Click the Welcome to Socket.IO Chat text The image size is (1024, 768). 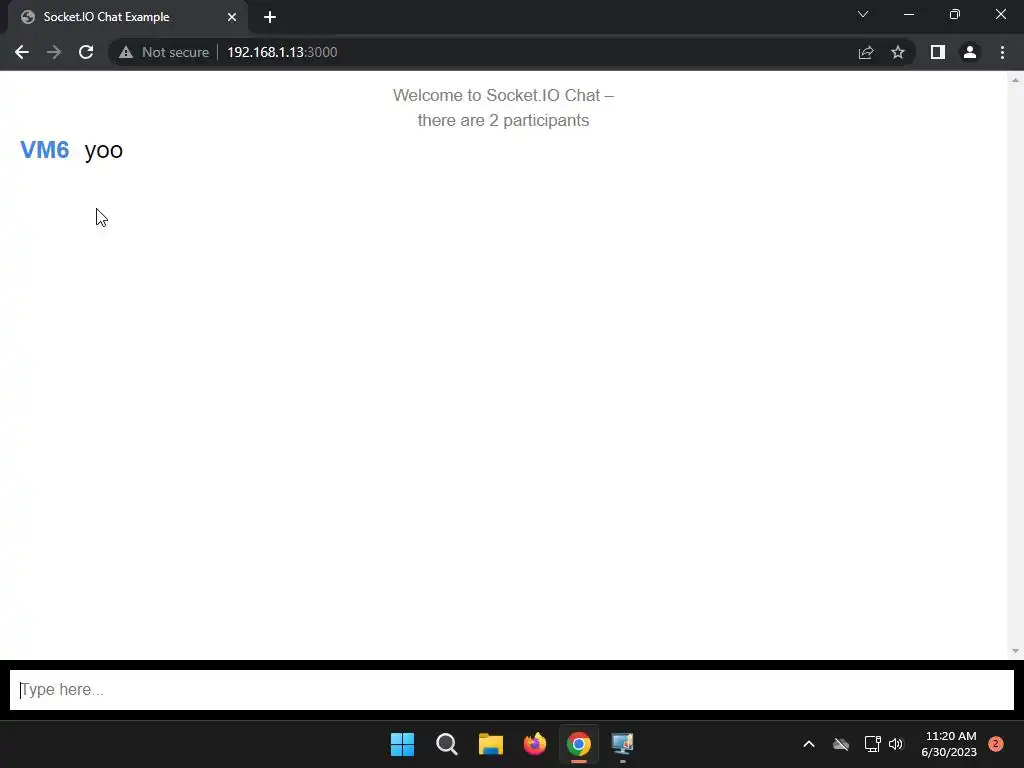503,95
